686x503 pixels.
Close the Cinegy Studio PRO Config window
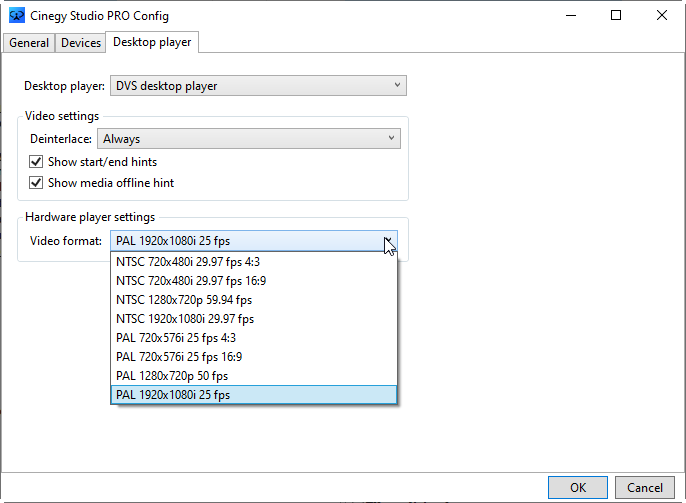[x=662, y=16]
